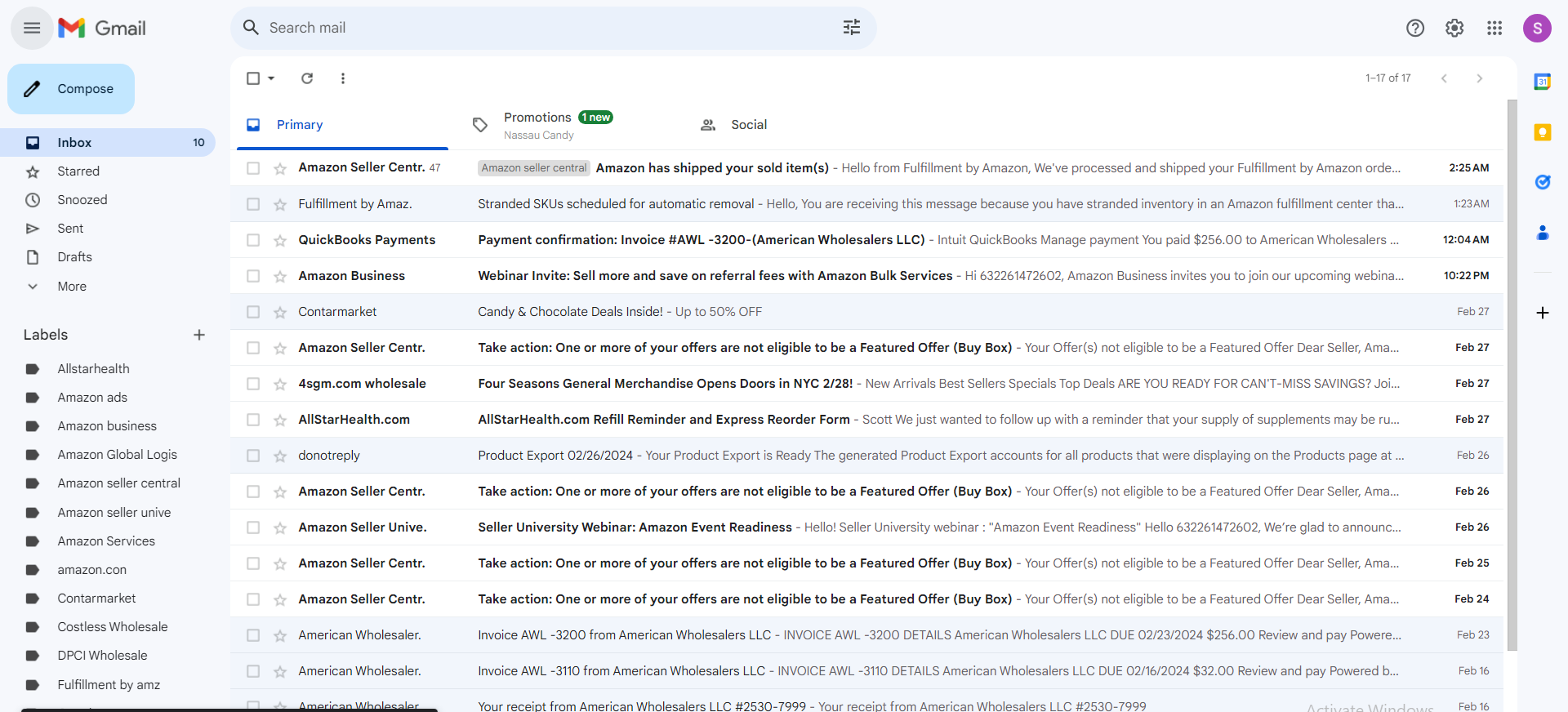The height and width of the screenshot is (712, 1568).
Task: Click the Amazon seller central tag on first email
Action: tap(534, 168)
